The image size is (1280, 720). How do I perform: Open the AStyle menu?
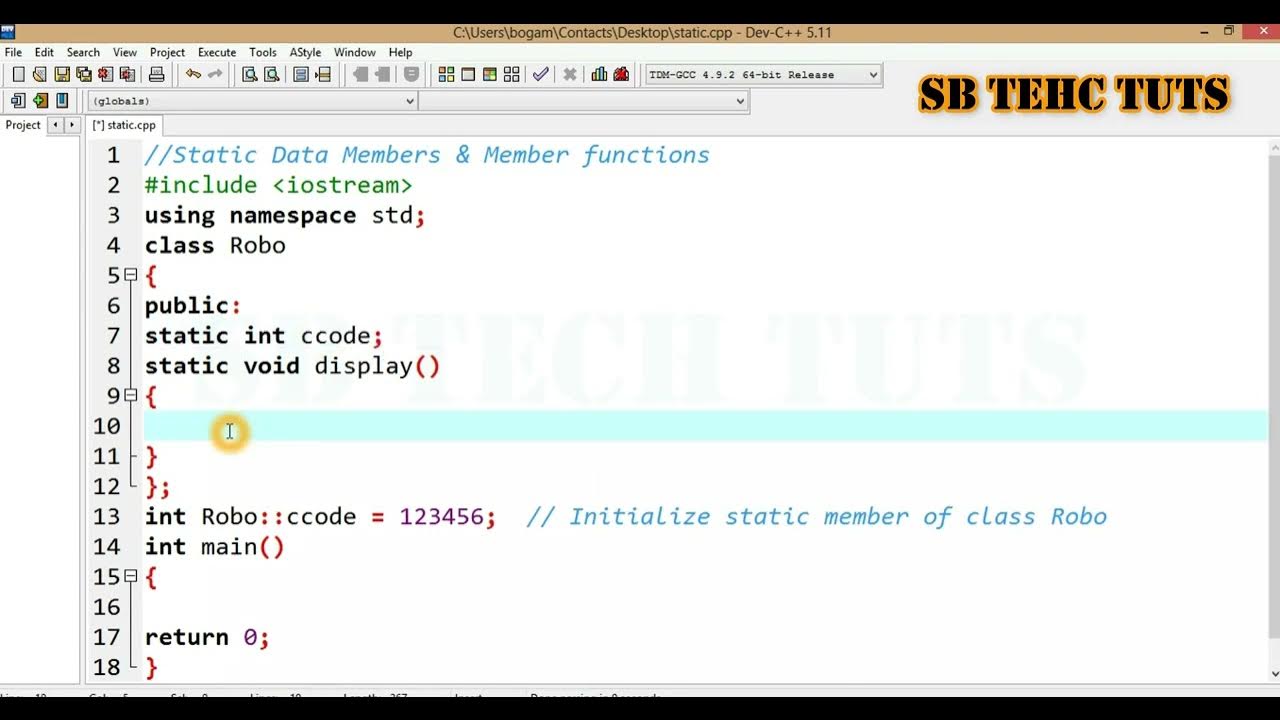coord(305,52)
